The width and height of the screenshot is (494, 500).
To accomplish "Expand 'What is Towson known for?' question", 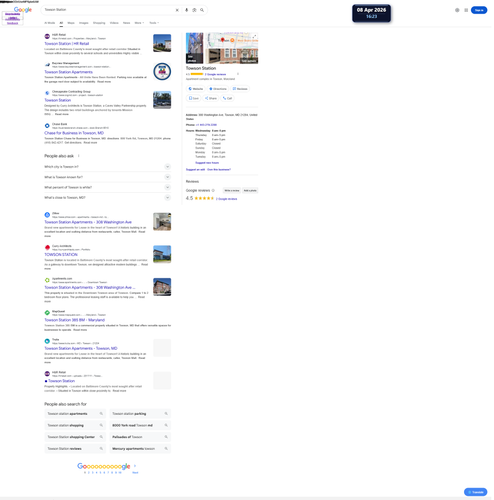I will [108, 177].
